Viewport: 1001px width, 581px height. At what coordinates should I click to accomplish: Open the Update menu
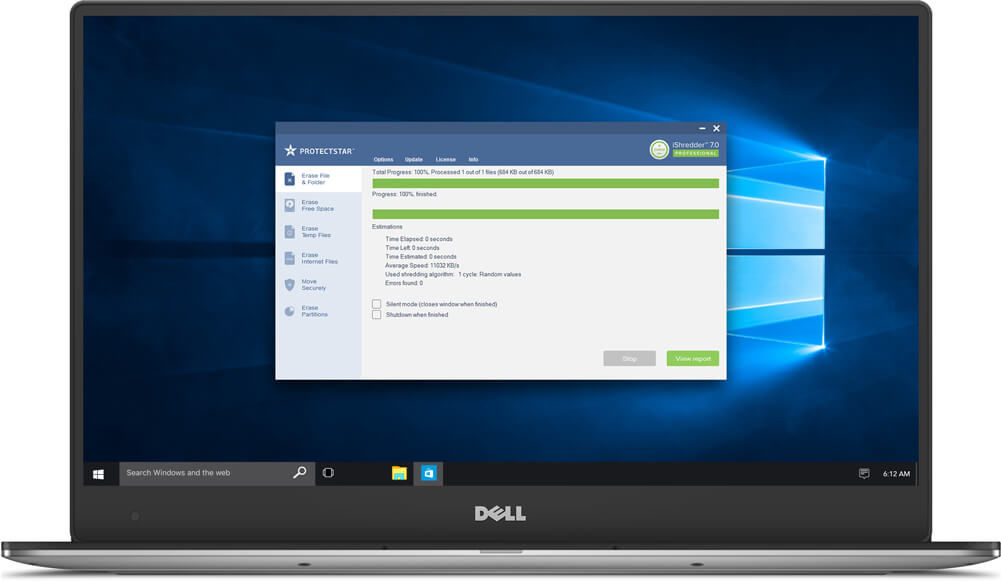(x=414, y=160)
